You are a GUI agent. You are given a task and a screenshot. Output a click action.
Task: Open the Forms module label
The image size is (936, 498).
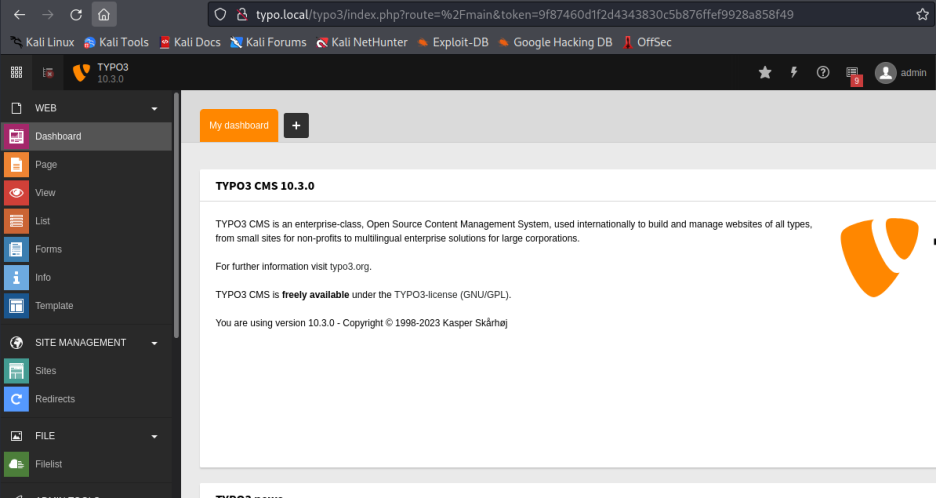point(48,249)
